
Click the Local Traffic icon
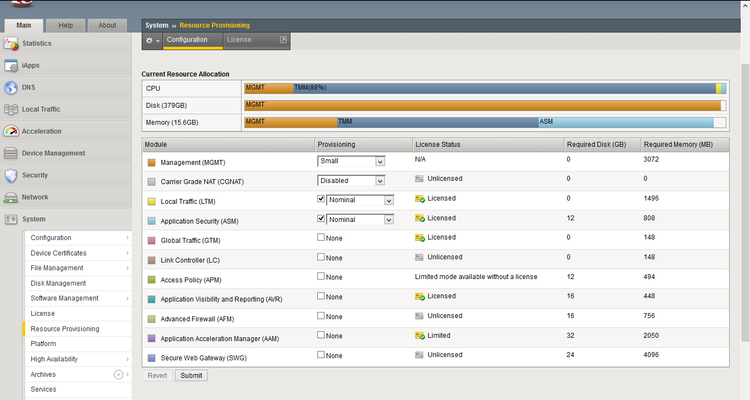(x=11, y=110)
